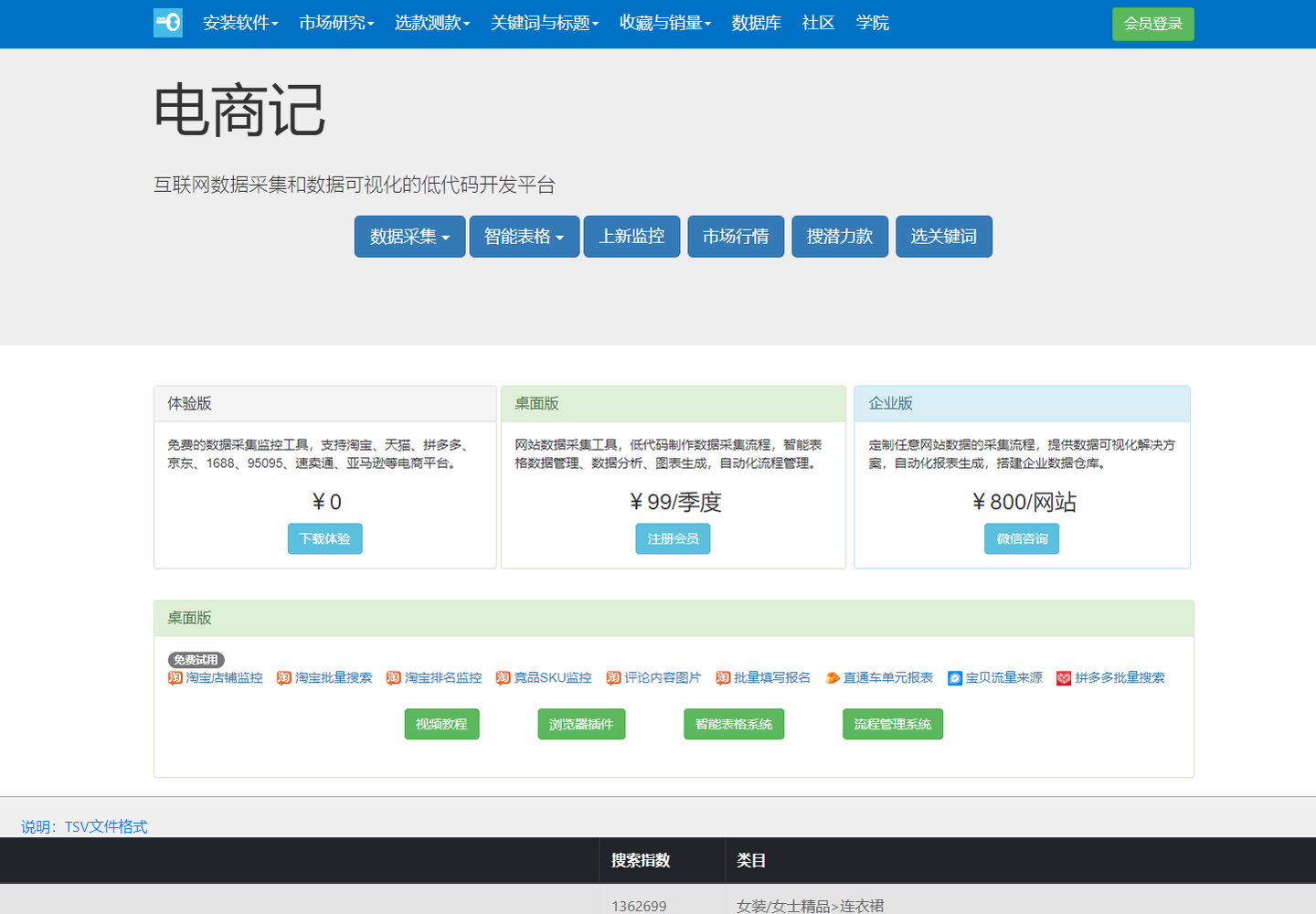
Task: Open the 直通车单元报表 link
Action: (888, 678)
